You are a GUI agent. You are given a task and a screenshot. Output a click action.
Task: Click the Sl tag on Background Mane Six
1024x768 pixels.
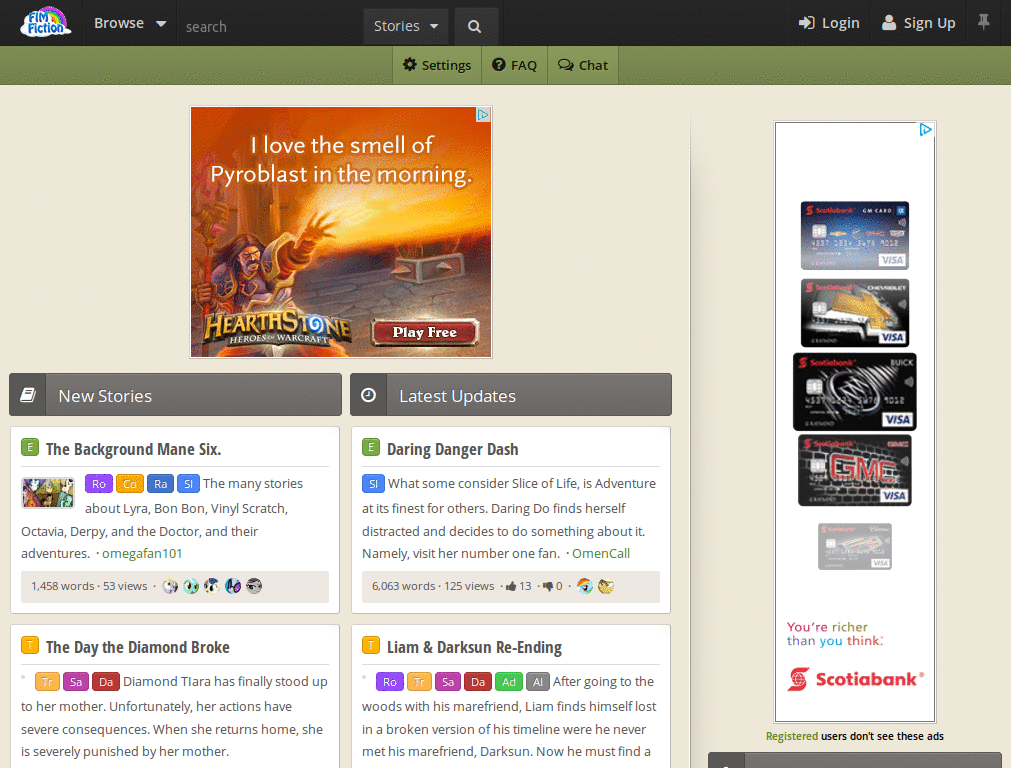click(189, 484)
